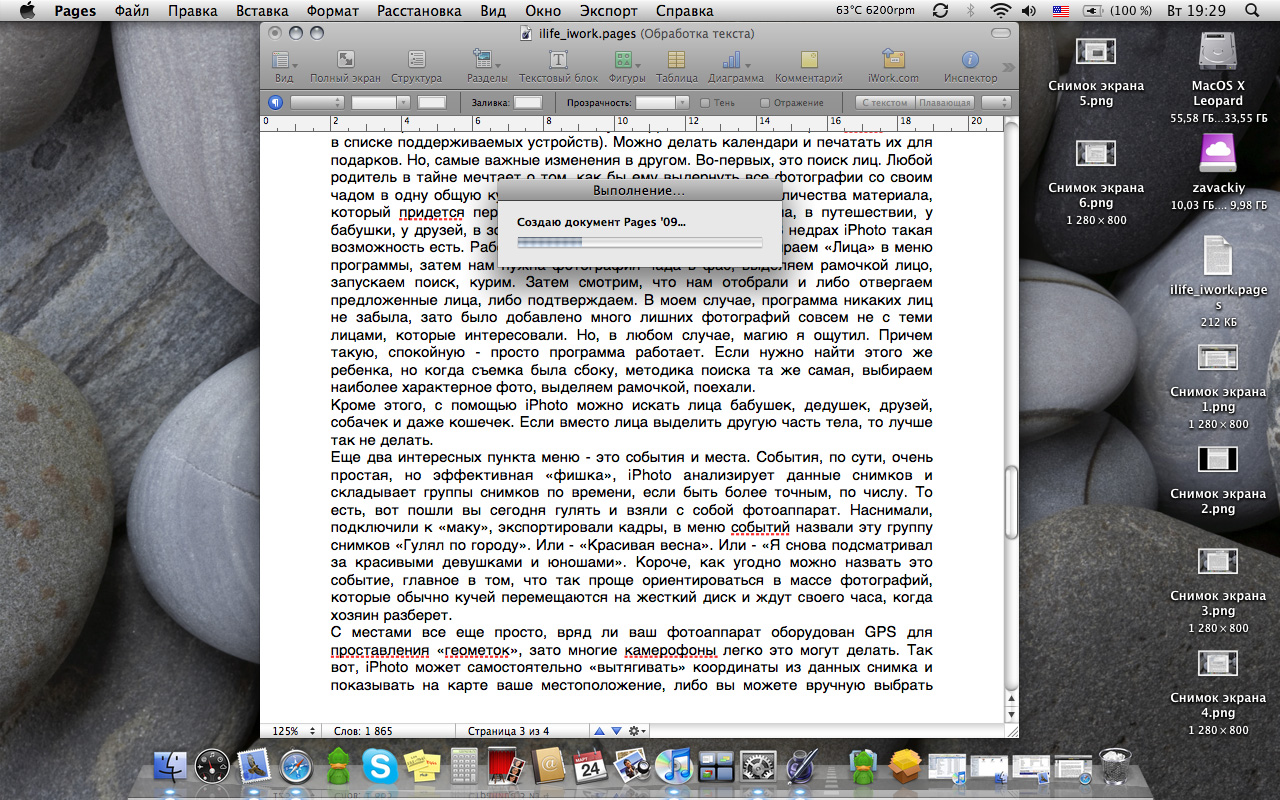1280x800 pixels.
Task: Go to next page with down arrow
Action: pos(617,731)
